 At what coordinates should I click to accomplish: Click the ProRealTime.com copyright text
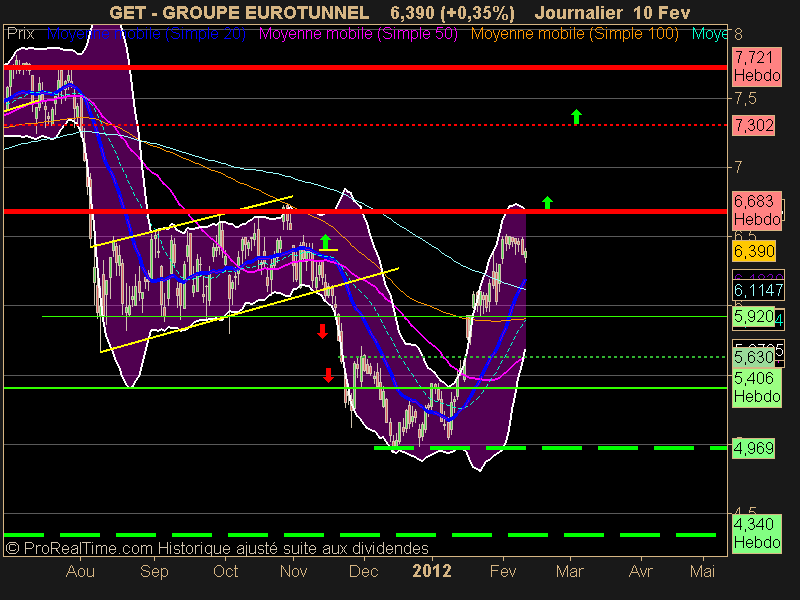coord(217,548)
